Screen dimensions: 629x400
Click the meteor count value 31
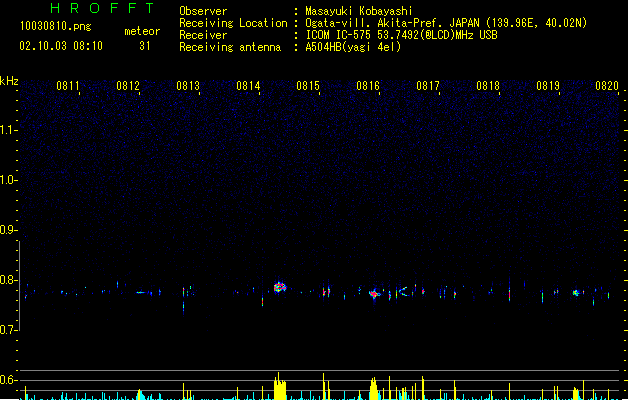point(145,46)
